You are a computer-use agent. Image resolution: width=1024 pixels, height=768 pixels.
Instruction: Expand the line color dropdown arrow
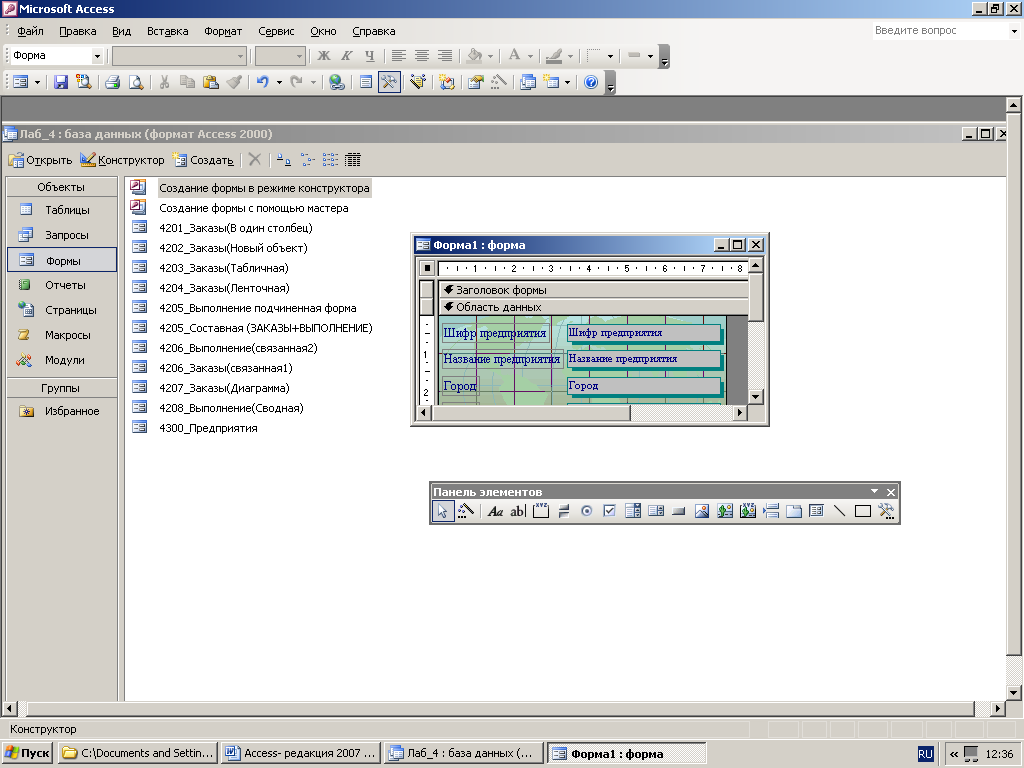(570, 56)
